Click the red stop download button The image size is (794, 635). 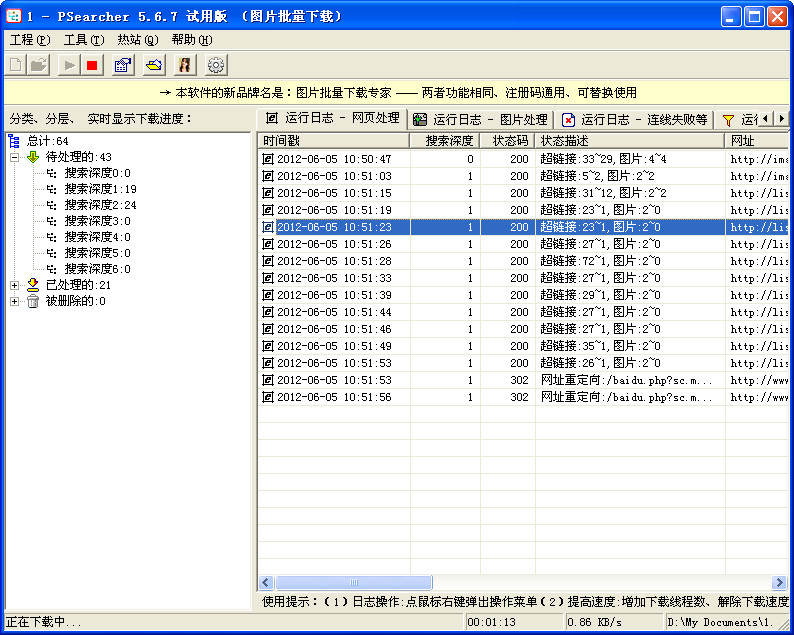[x=92, y=65]
